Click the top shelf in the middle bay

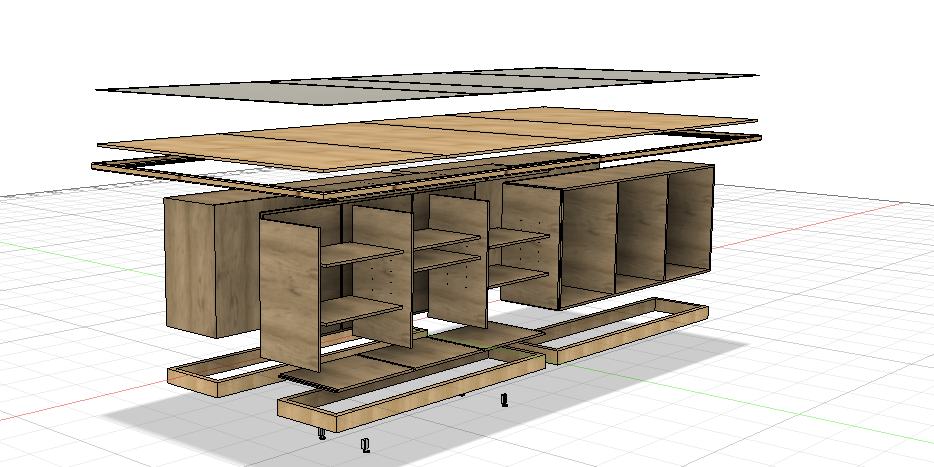point(445,239)
